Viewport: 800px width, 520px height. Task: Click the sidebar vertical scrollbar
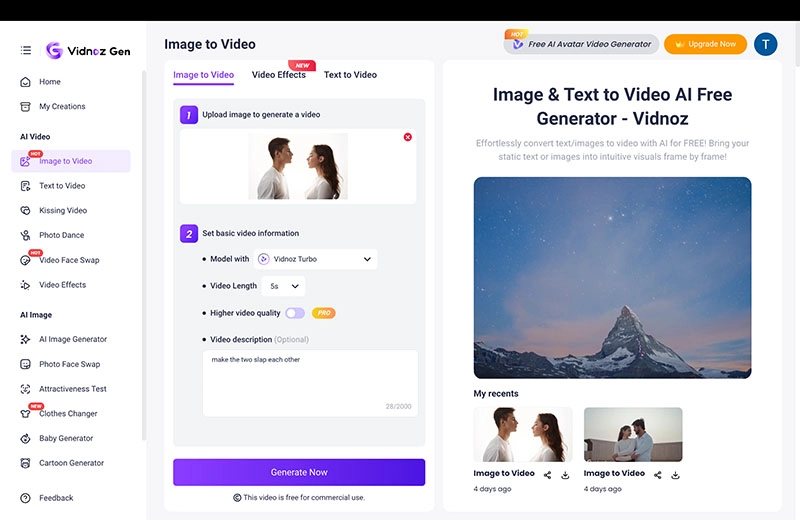(x=144, y=255)
